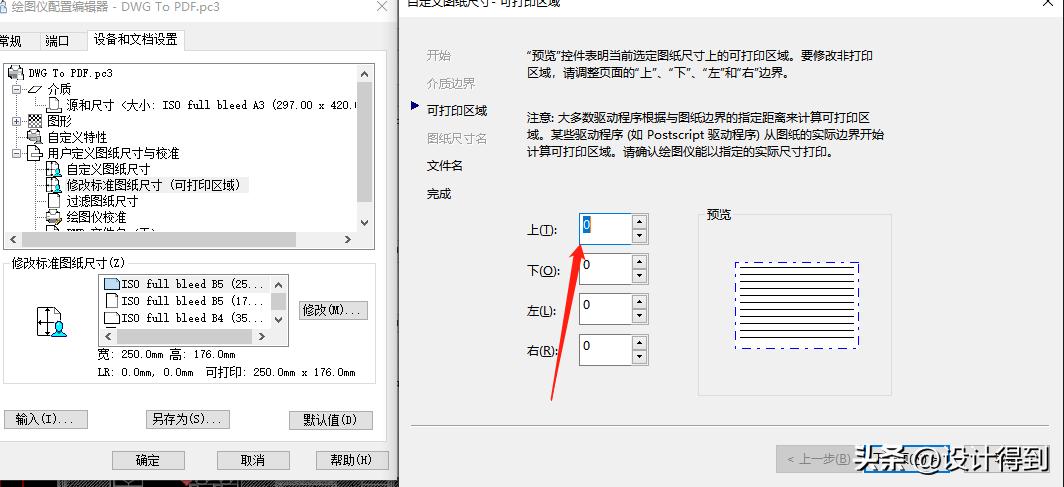Image resolution: width=1064 pixels, height=487 pixels.
Task: Click the device tree horizontal scrollbar right arrow
Action: 348,239
